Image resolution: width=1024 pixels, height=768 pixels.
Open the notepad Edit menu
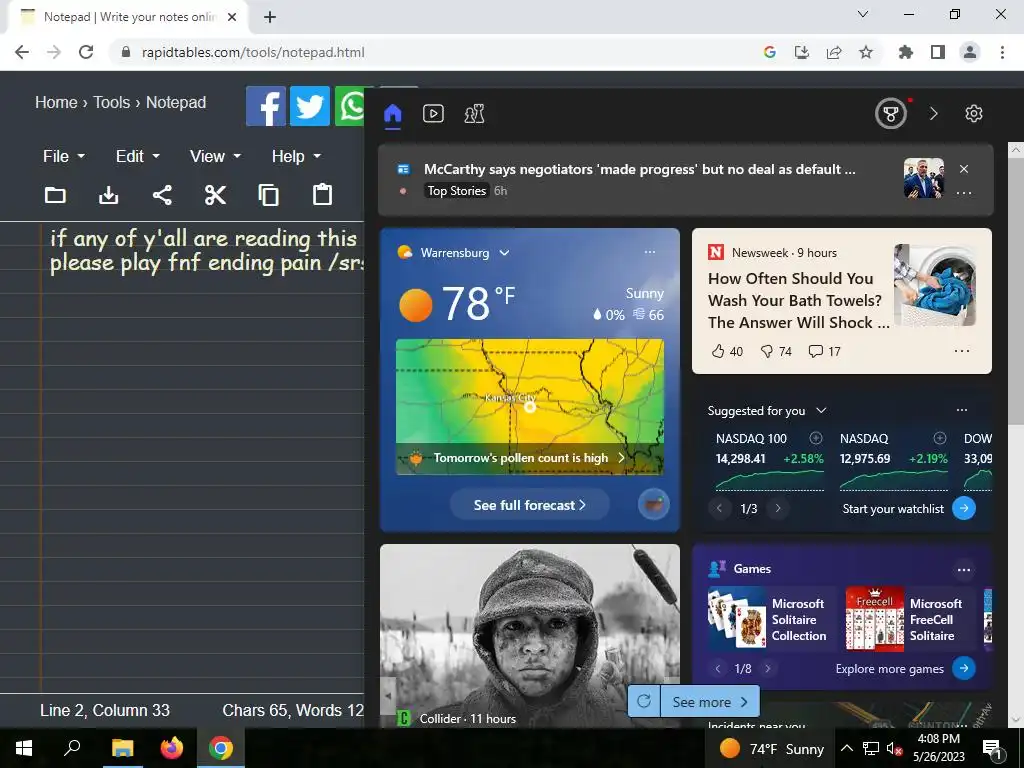pyautogui.click(x=137, y=156)
